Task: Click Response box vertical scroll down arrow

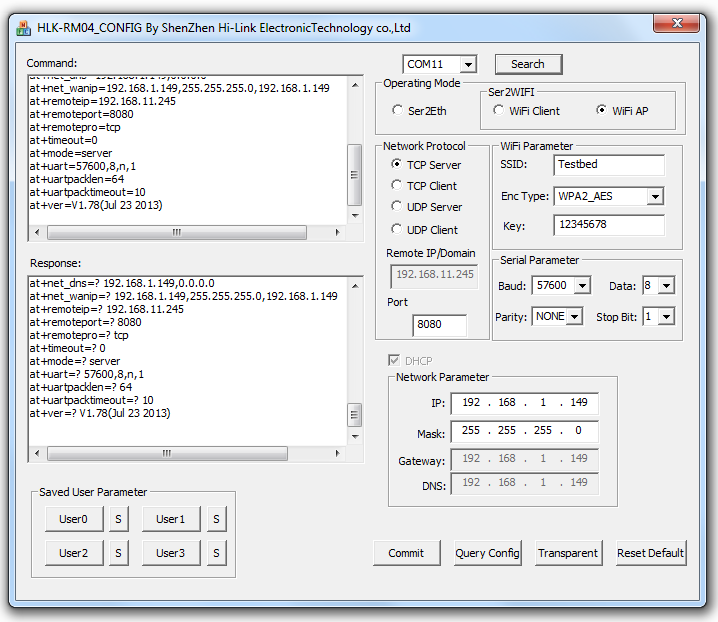Action: point(355,436)
